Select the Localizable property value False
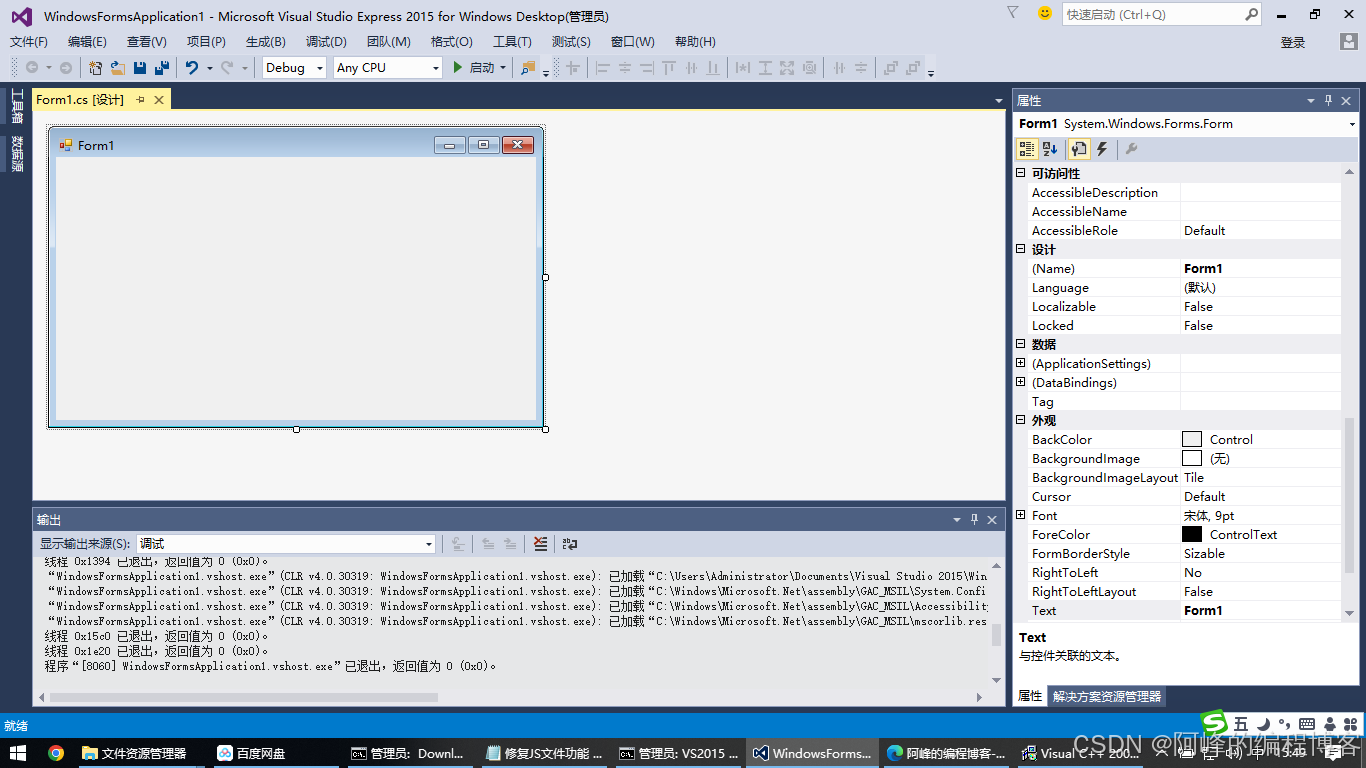The width and height of the screenshot is (1366, 768). pos(1261,306)
